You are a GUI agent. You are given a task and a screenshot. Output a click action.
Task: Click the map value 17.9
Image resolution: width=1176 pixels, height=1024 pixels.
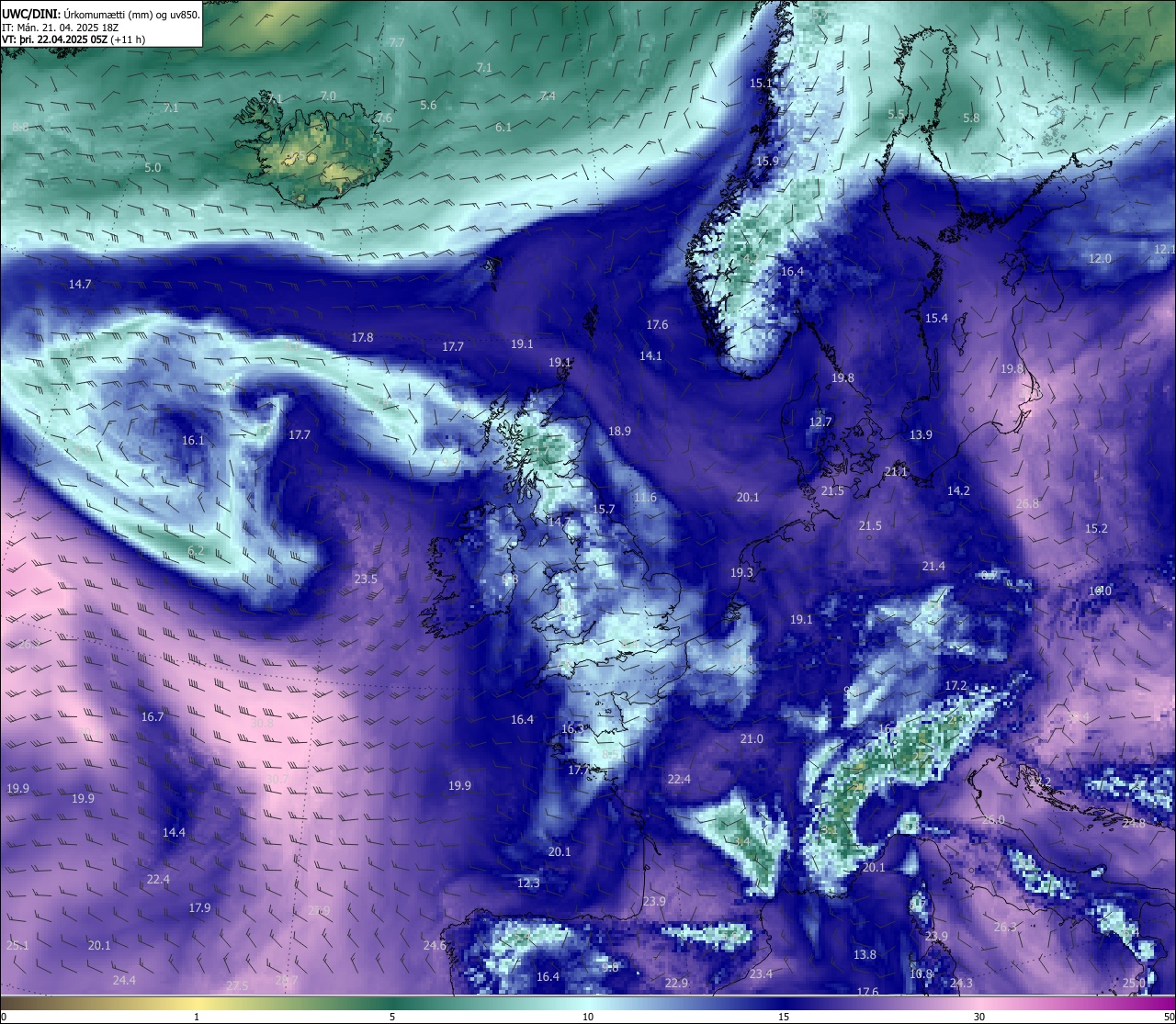pyautogui.click(x=199, y=907)
